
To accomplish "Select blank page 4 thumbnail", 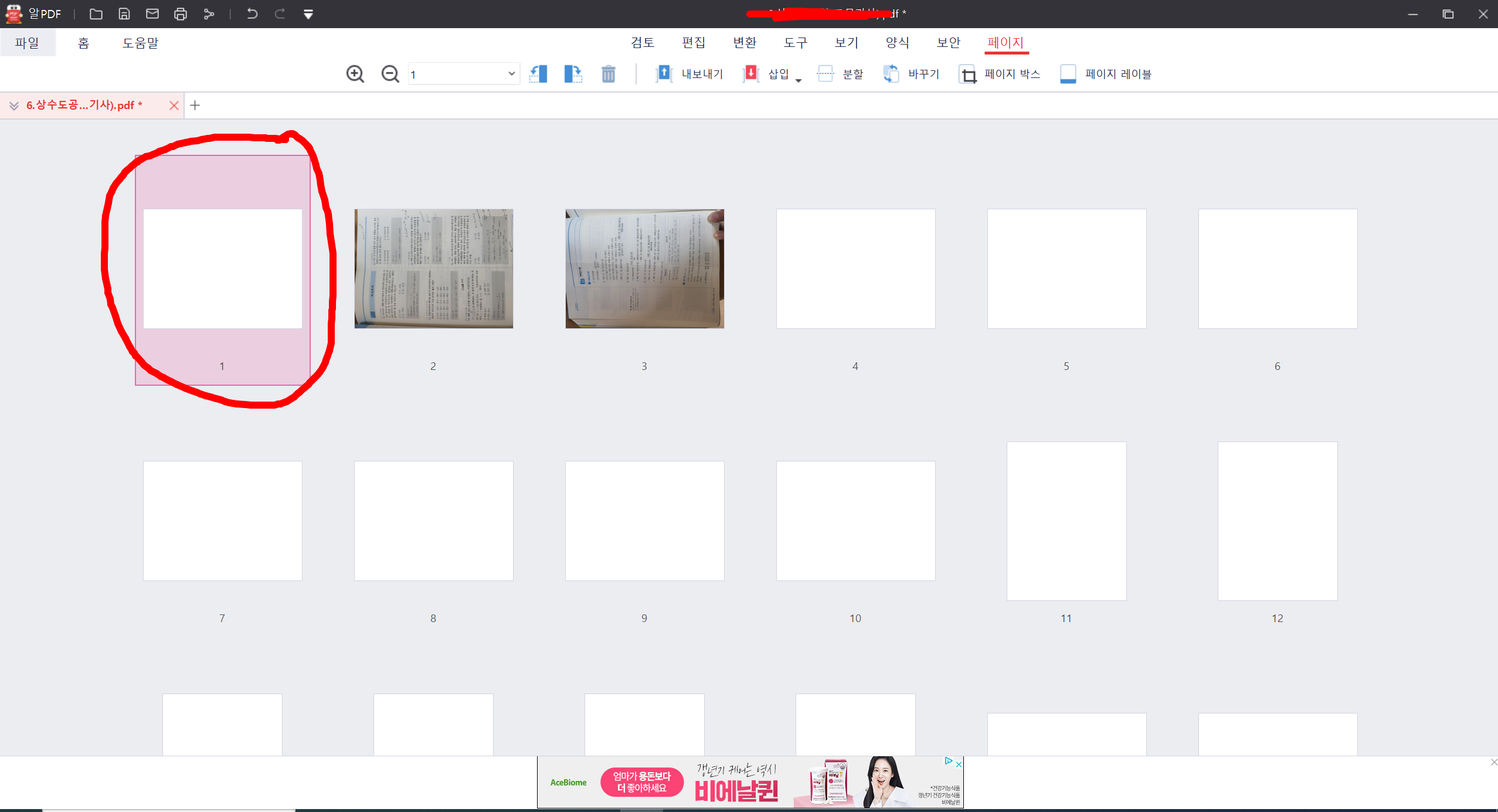I will click(856, 269).
